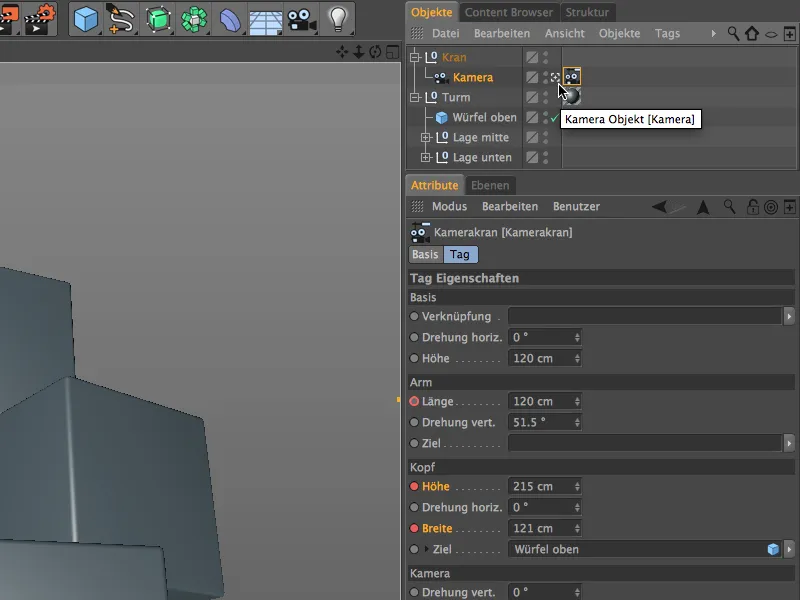Open the Object Manager Bearbeiten menu

[502, 34]
